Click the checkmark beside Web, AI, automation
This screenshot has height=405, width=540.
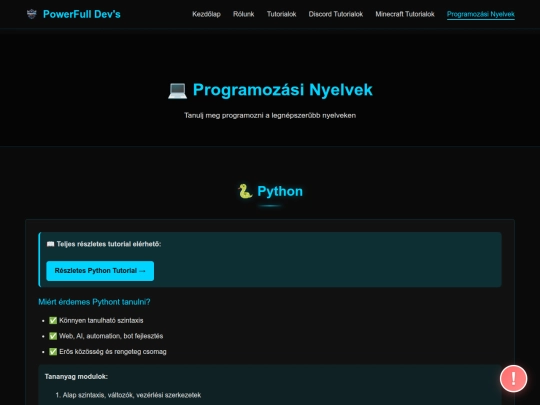point(53,336)
